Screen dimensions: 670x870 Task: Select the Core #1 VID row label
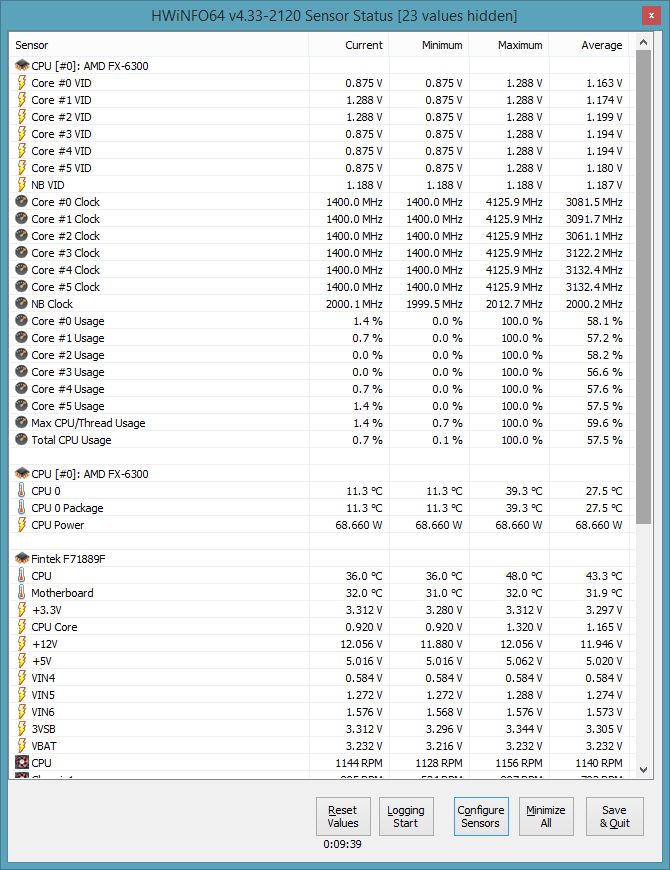pos(61,100)
